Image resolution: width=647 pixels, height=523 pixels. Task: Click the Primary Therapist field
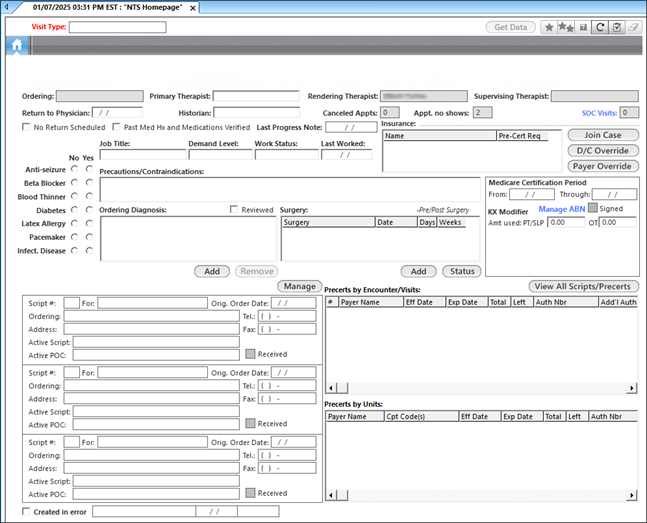click(x=256, y=96)
